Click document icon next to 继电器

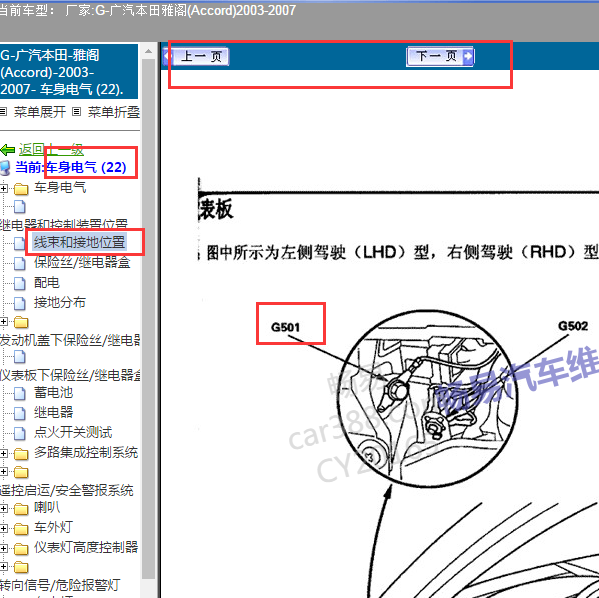19,413
